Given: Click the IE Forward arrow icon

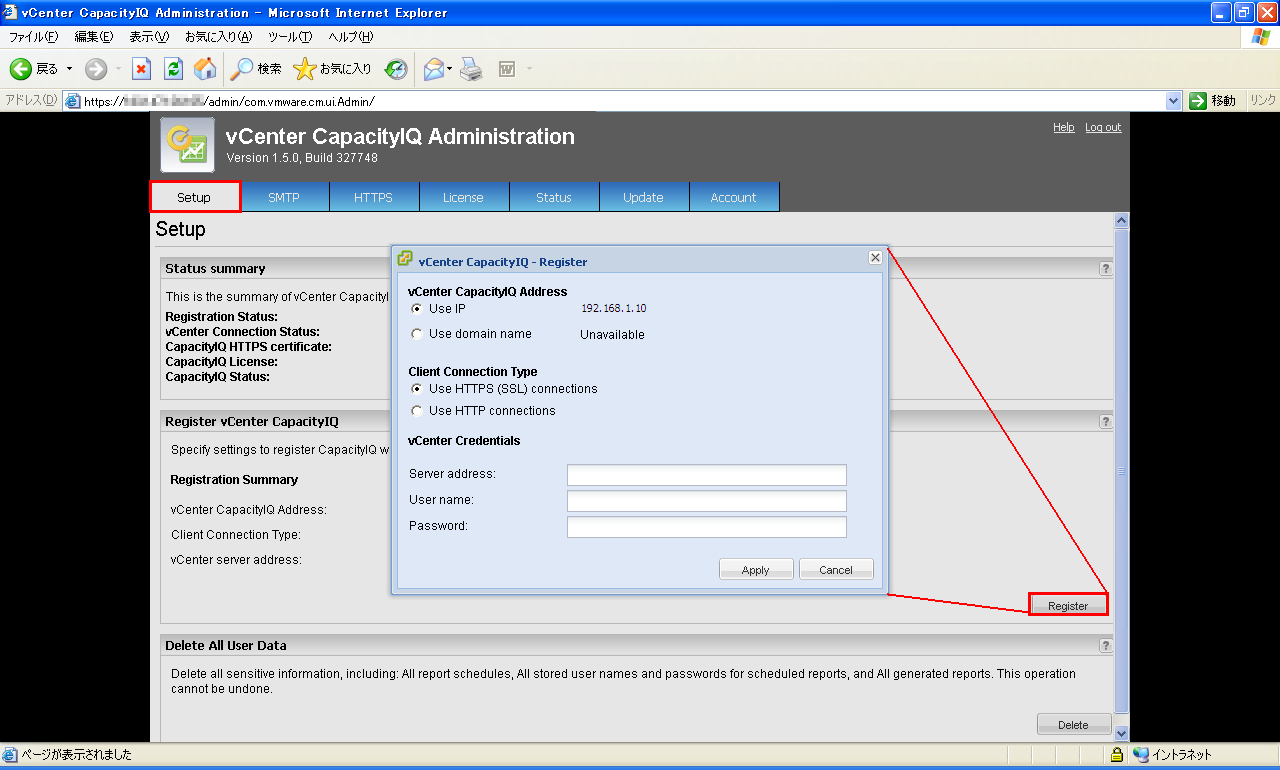Looking at the screenshot, I should click(x=96, y=69).
